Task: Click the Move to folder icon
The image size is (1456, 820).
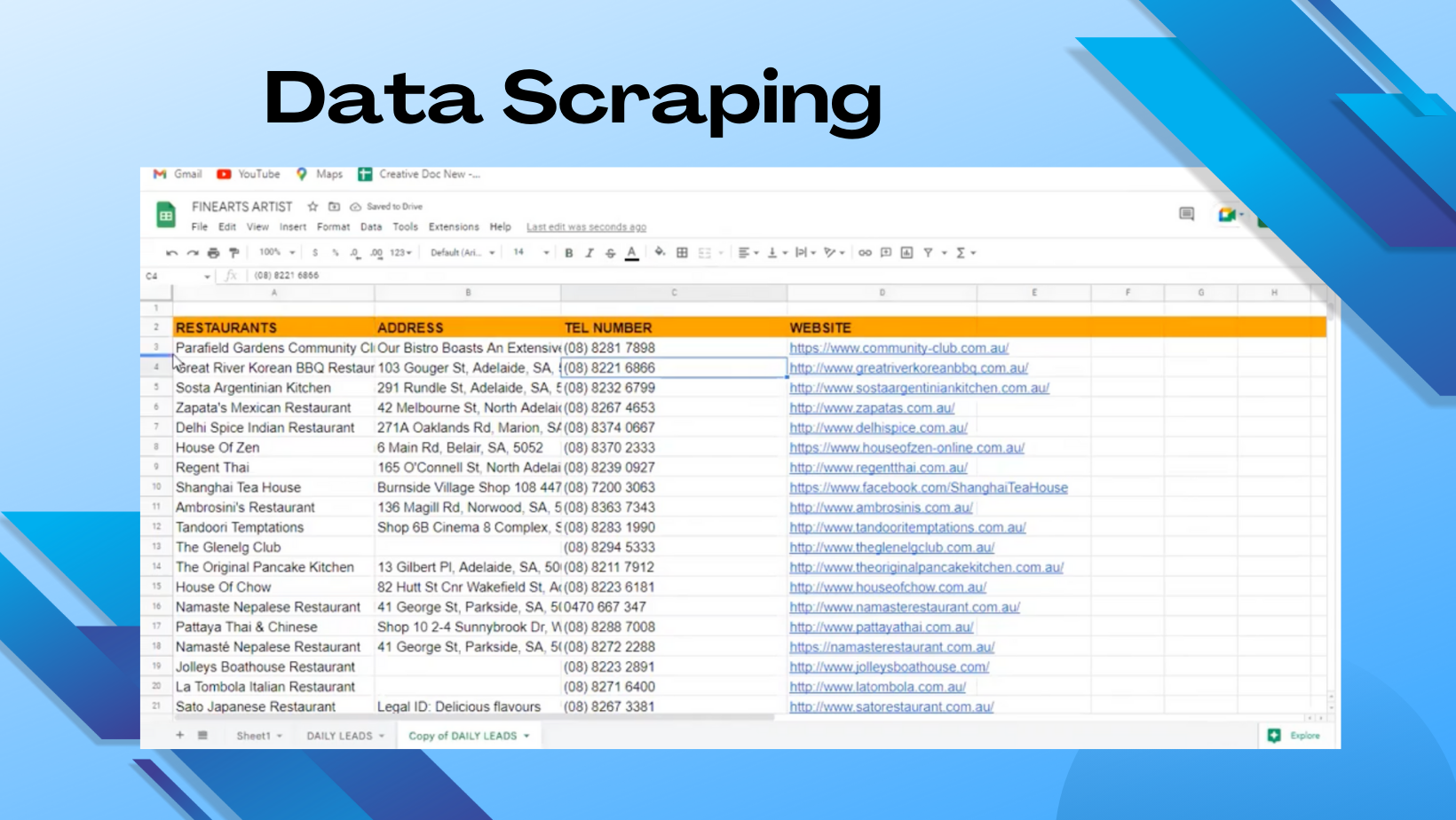Action: pos(335,207)
